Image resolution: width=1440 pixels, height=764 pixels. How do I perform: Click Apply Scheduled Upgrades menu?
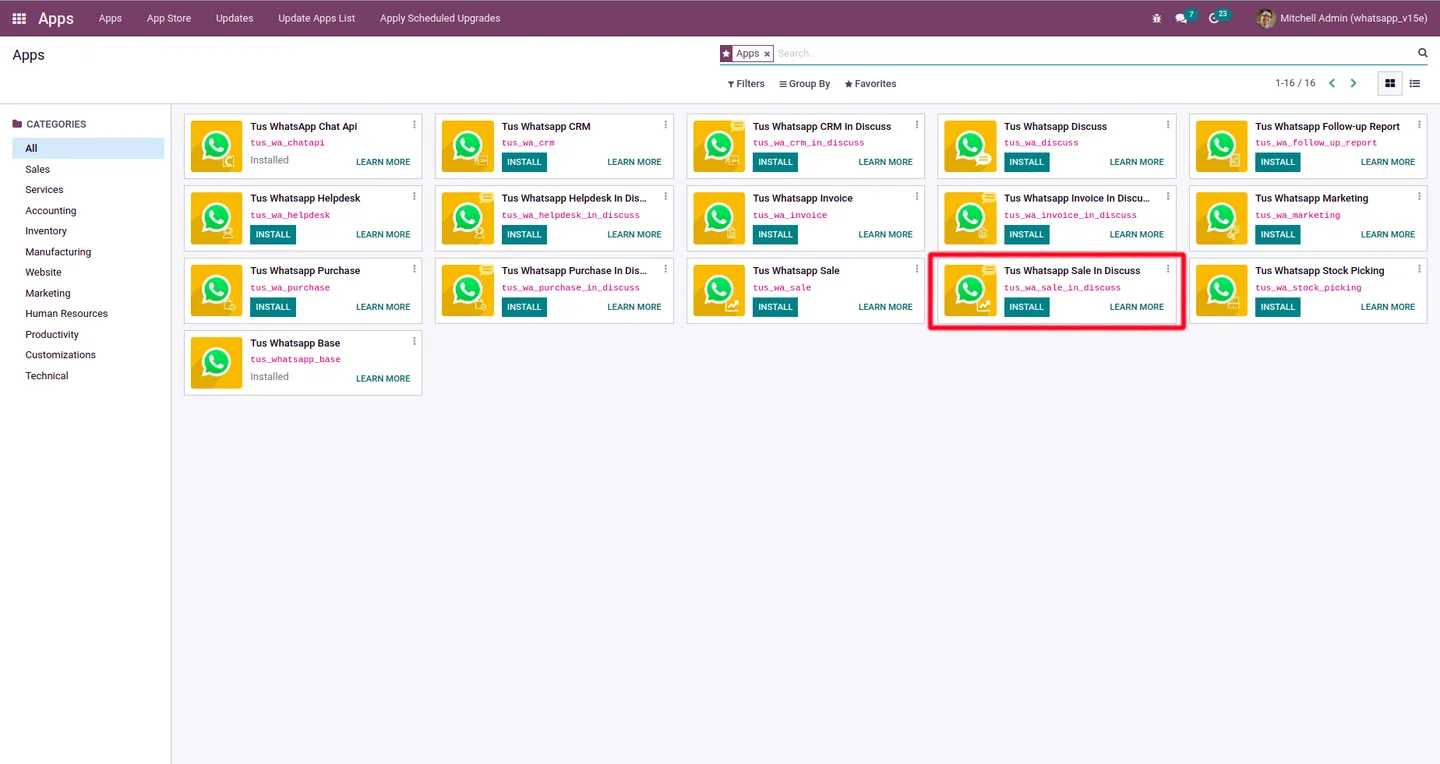440,18
